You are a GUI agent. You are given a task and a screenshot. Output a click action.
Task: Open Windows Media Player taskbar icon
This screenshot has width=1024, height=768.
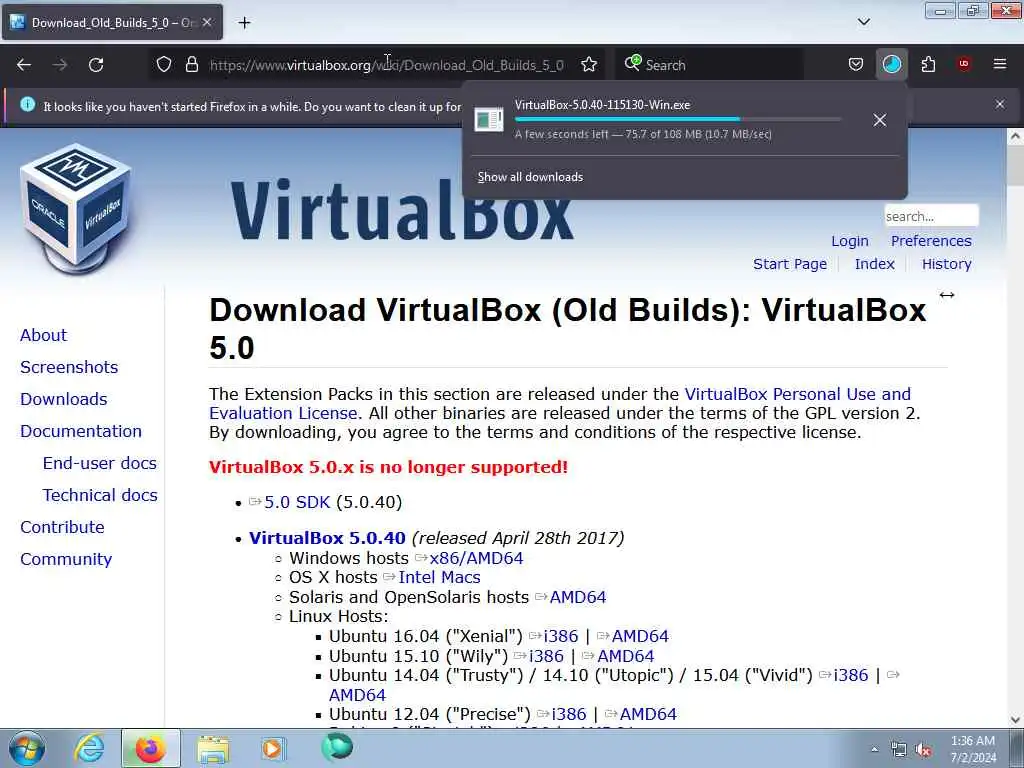274,748
